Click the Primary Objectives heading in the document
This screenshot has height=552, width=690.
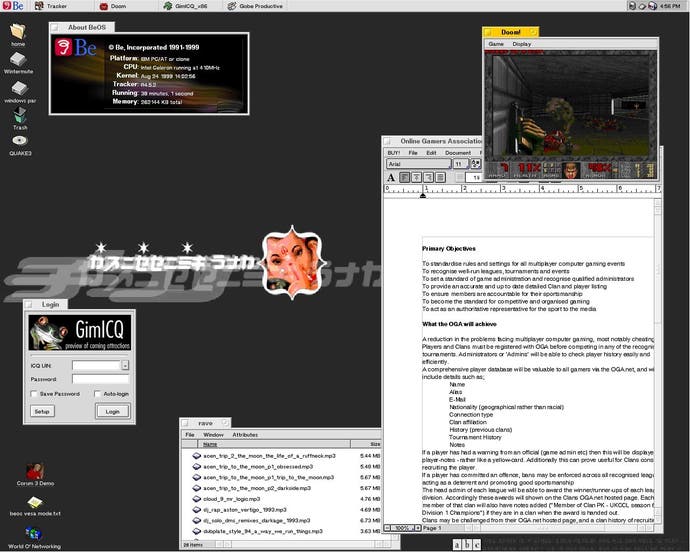pos(449,249)
